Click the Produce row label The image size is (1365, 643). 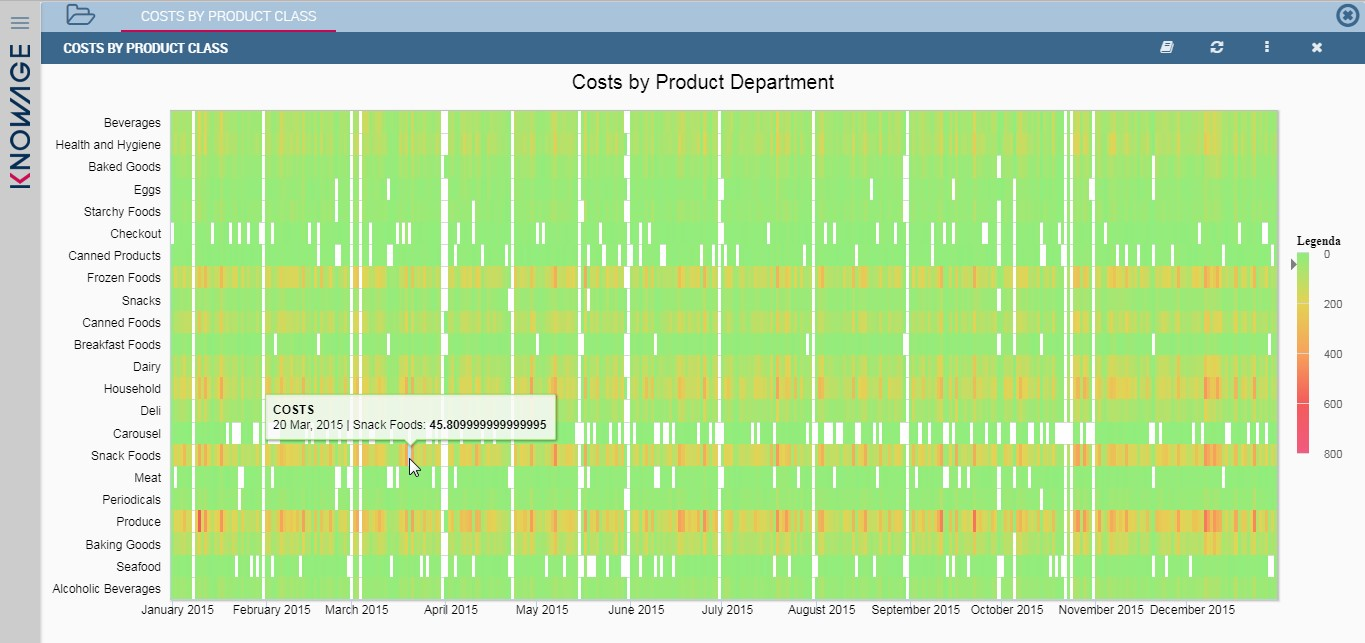tap(138, 522)
